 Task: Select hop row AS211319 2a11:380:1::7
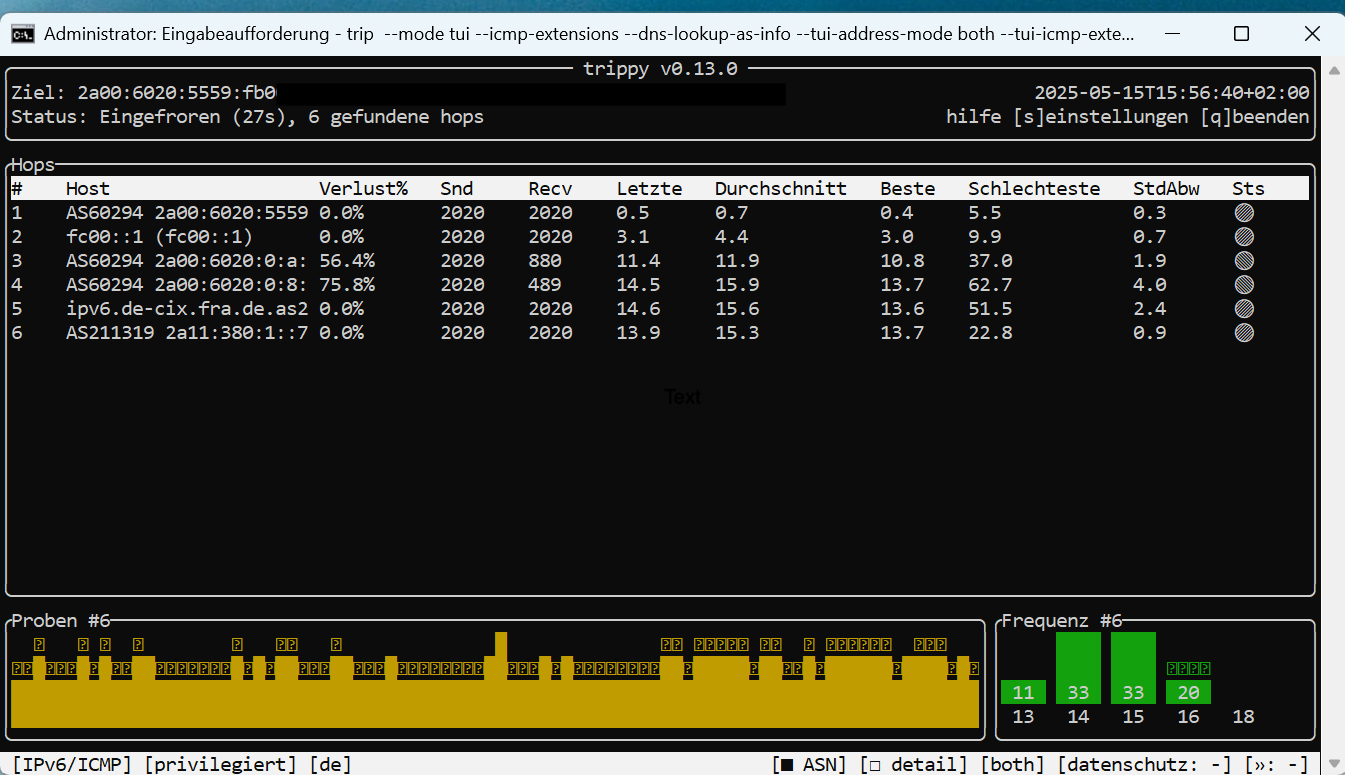(660, 332)
